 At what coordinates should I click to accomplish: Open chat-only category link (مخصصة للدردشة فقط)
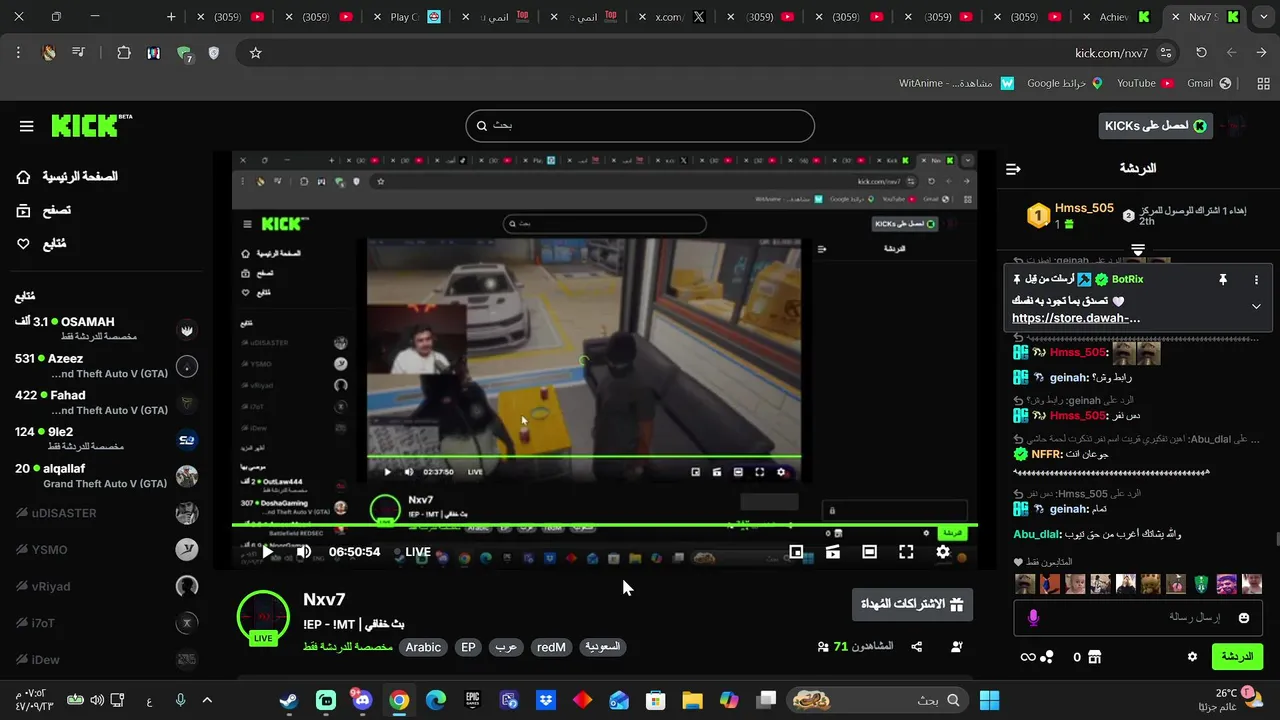click(x=348, y=647)
